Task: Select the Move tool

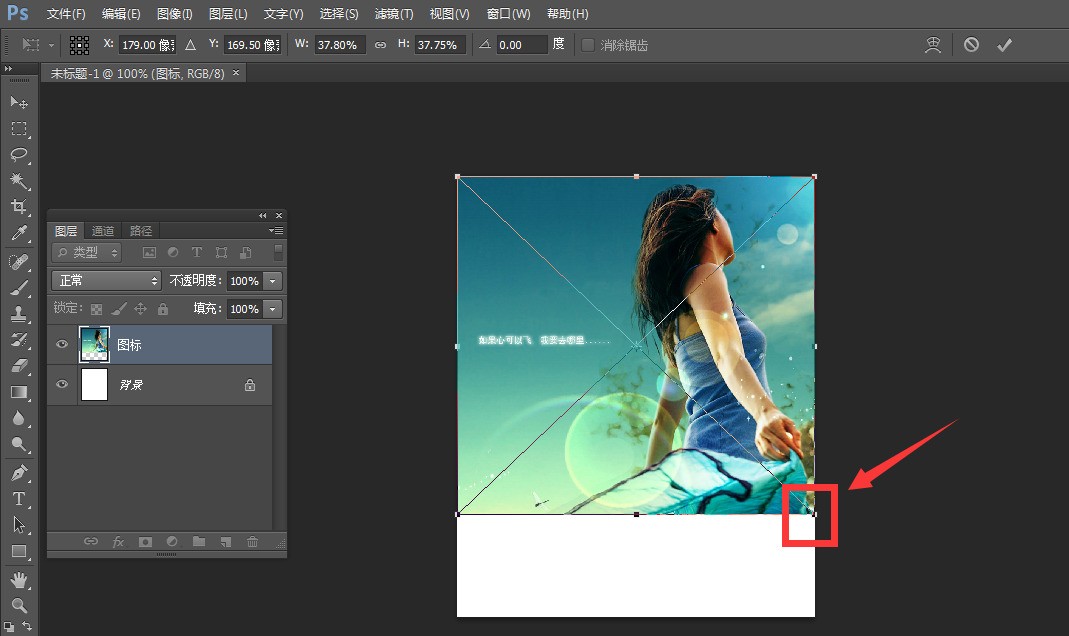Action: click(18, 102)
